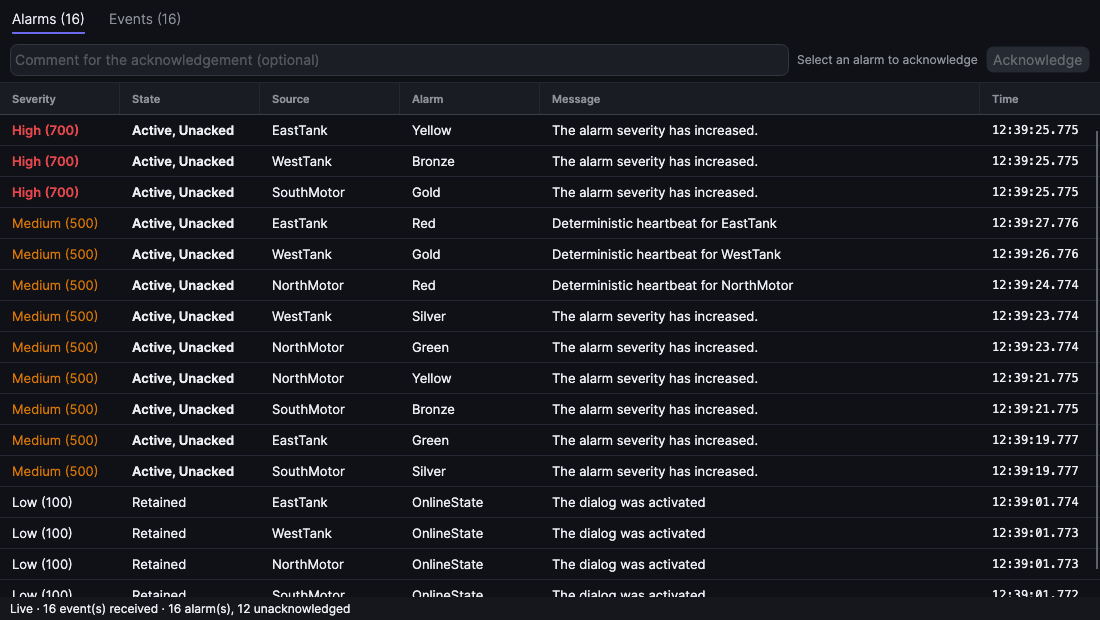Select the WestTank Gold medium alarm row
Image resolution: width=1100 pixels, height=620 pixels.
tap(547, 254)
